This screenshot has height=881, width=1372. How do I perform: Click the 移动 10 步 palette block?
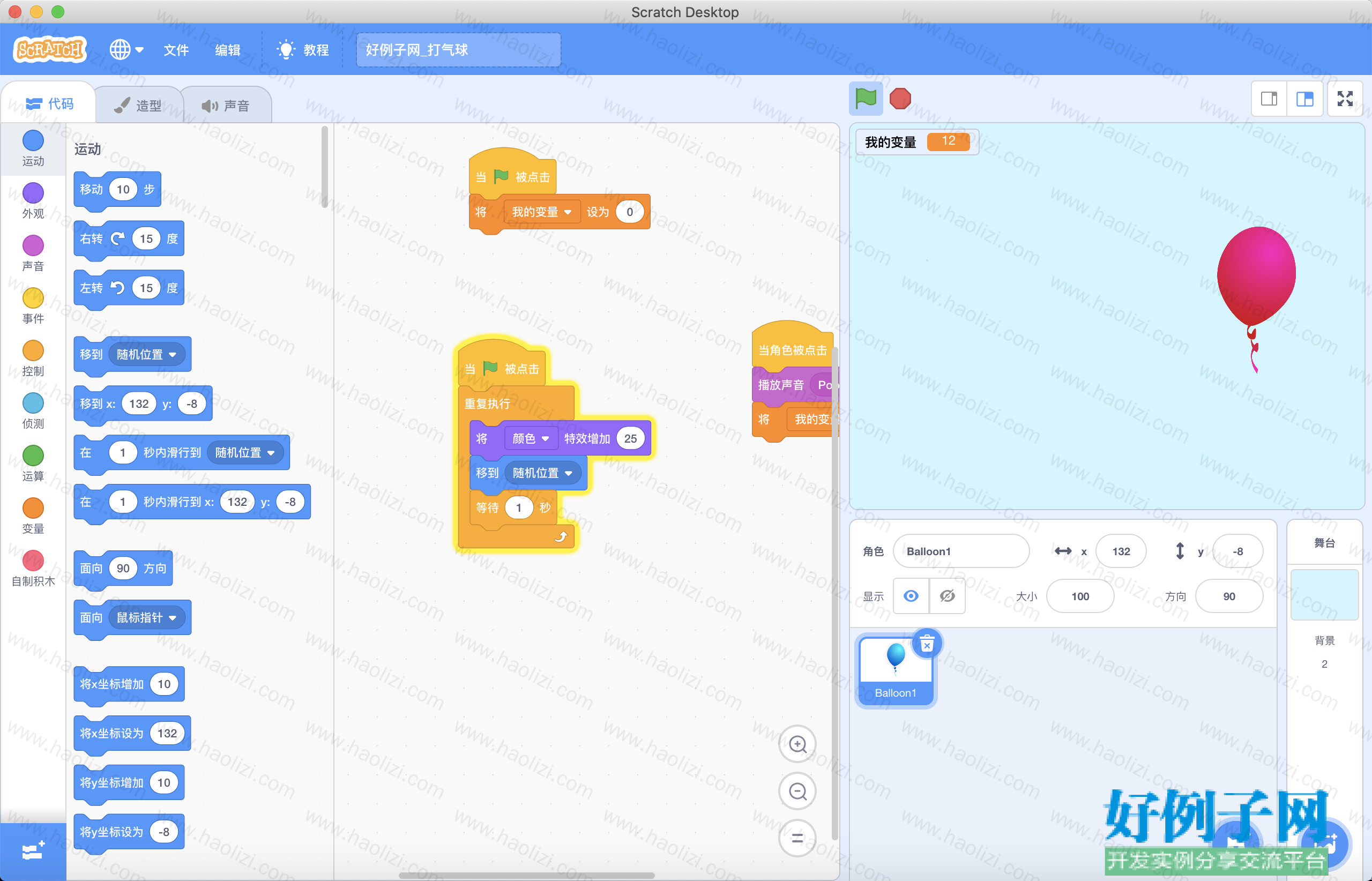117,189
